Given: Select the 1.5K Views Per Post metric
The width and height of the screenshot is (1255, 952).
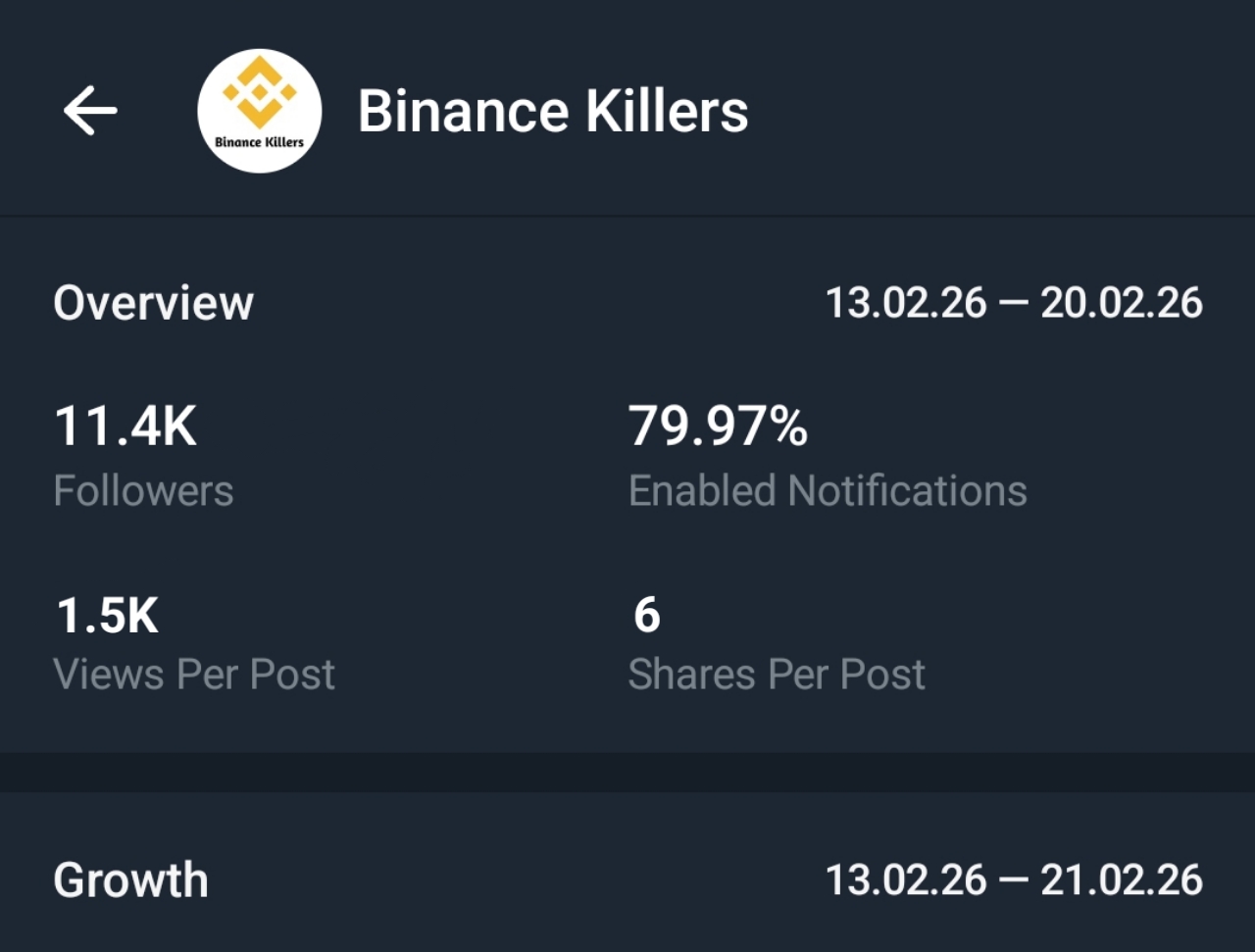Looking at the screenshot, I should 107,616.
